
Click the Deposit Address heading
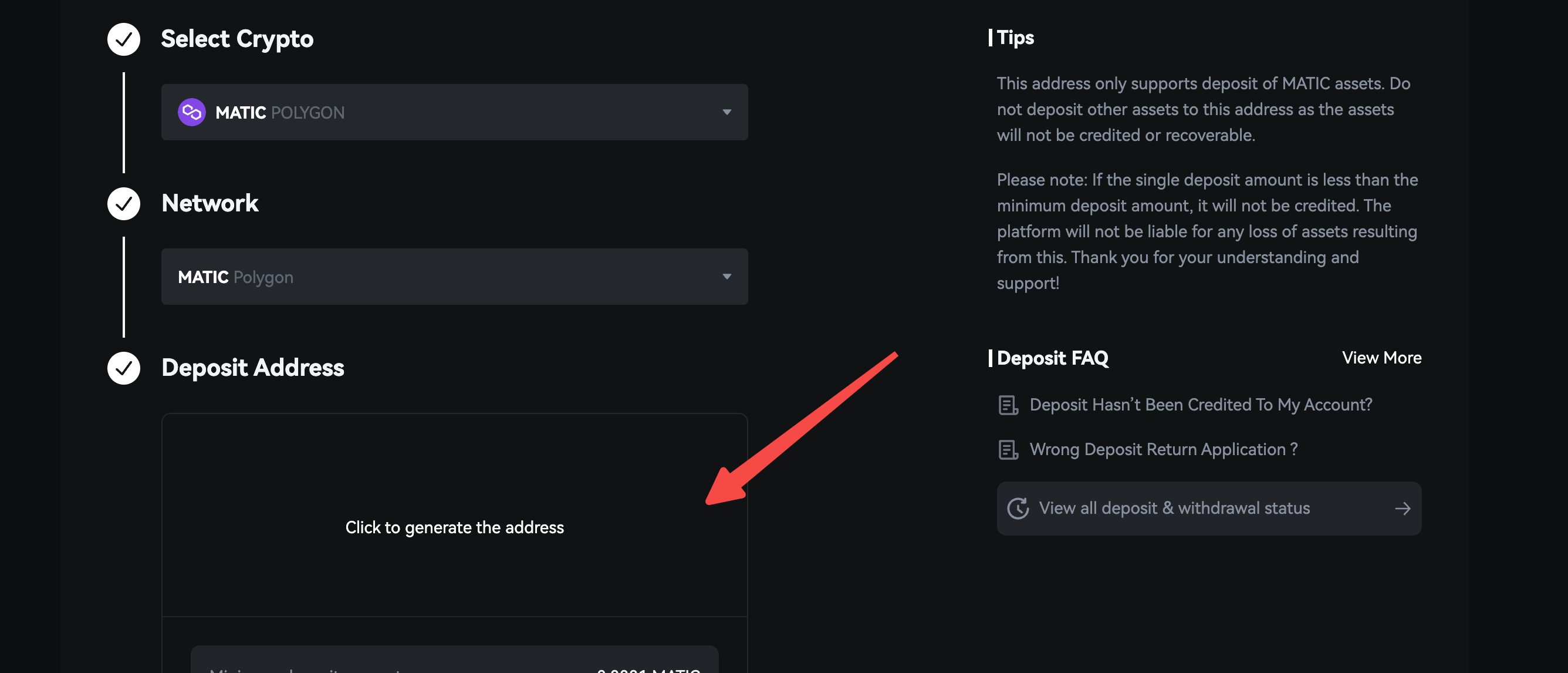[x=252, y=367]
